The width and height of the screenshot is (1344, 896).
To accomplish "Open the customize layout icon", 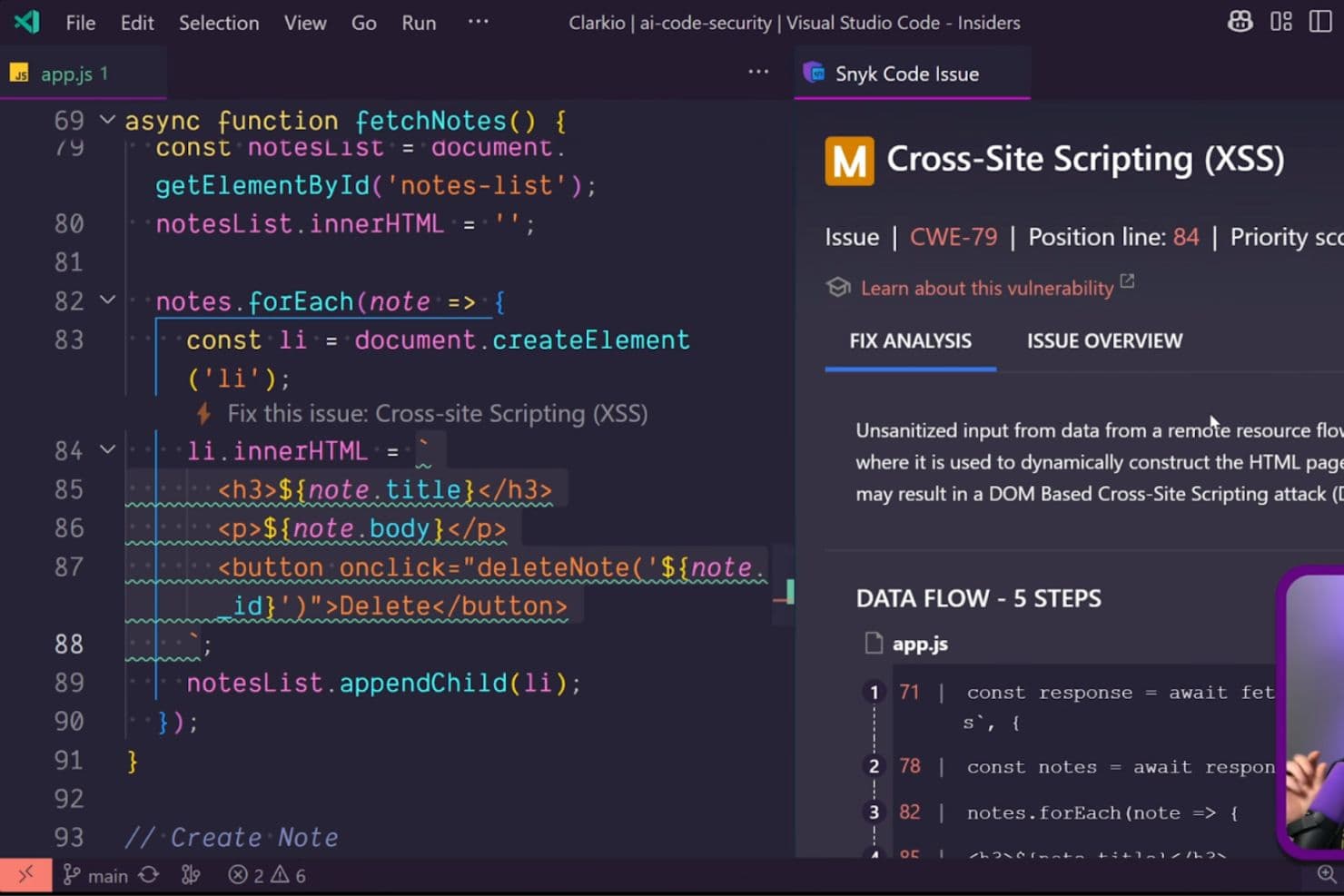I will (x=1281, y=22).
